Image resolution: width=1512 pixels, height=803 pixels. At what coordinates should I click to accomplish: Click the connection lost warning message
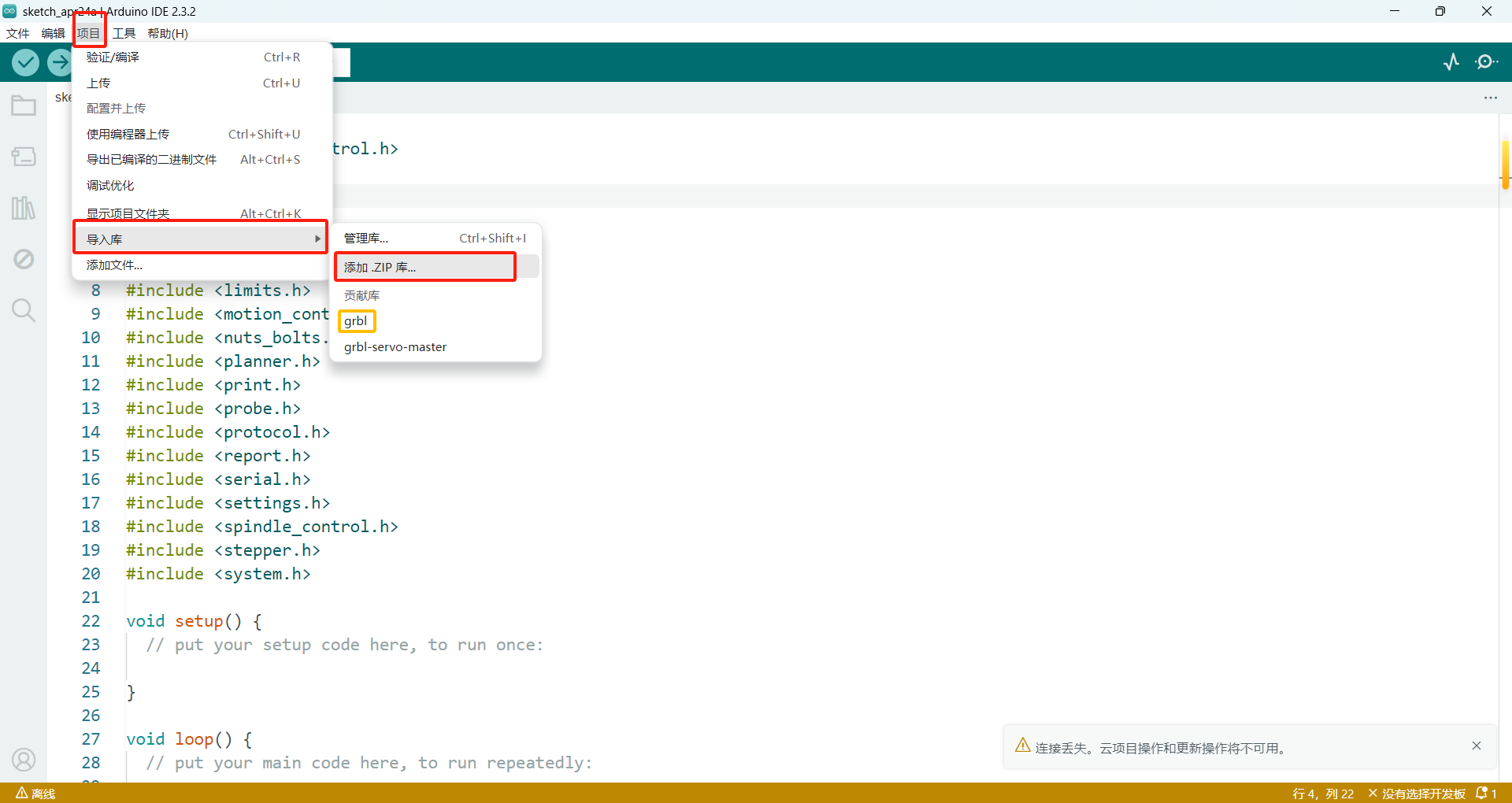pyautogui.click(x=1160, y=748)
